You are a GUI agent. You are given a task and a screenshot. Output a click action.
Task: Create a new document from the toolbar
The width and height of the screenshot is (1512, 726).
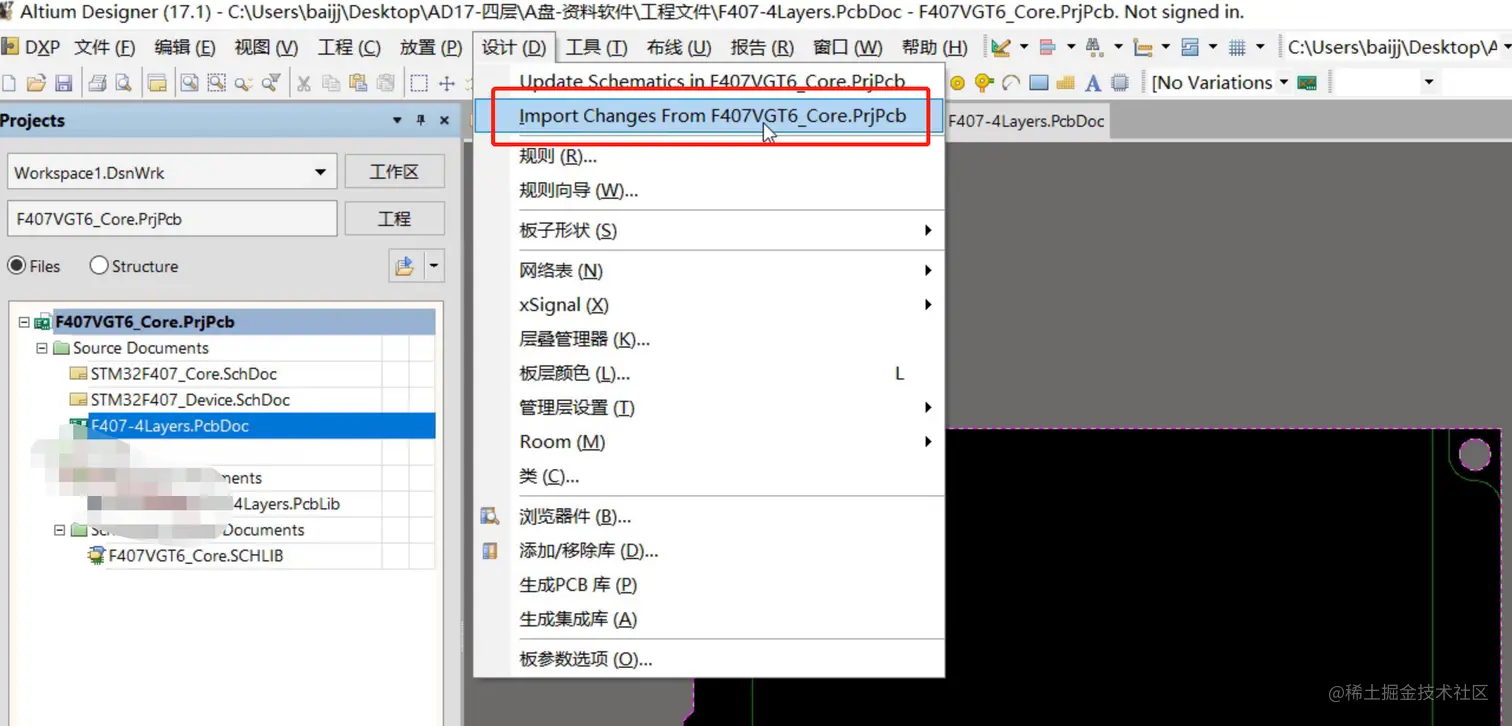(x=9, y=83)
